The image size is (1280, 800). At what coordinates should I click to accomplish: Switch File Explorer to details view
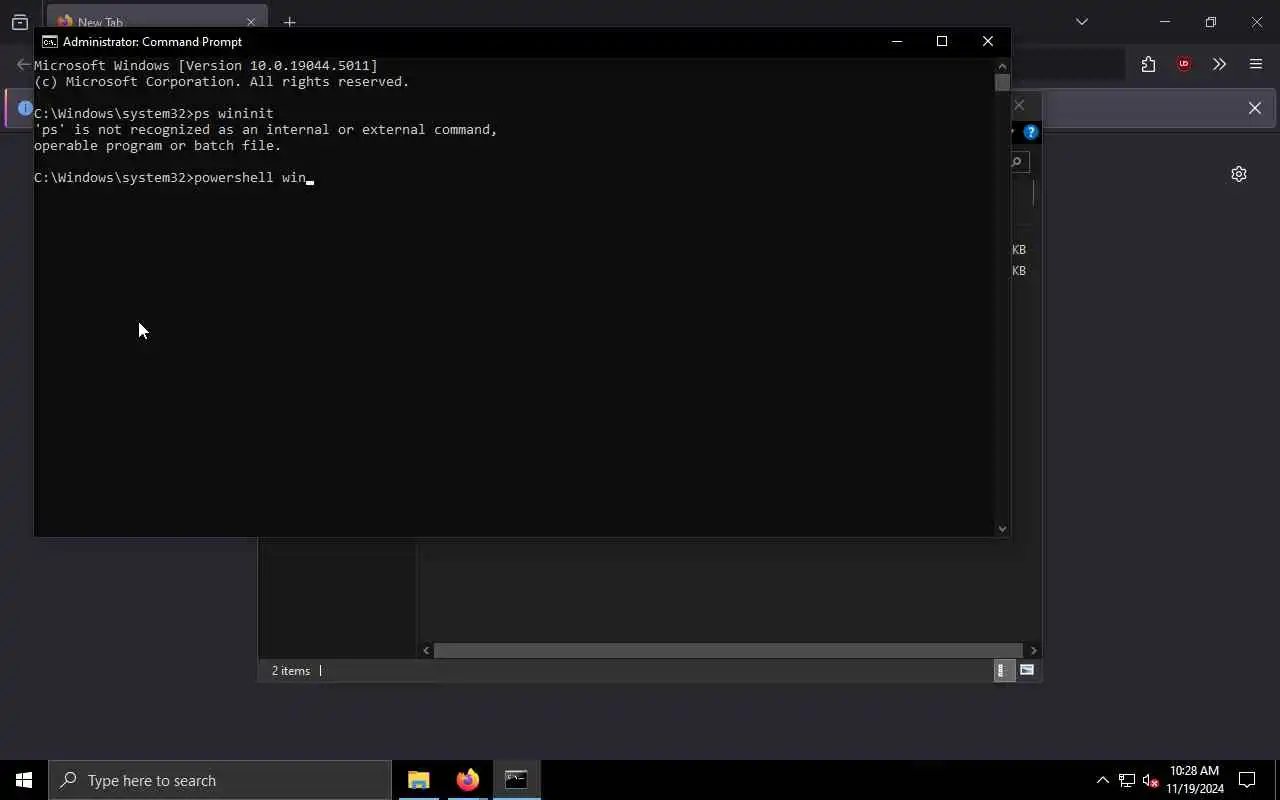tap(1002, 671)
